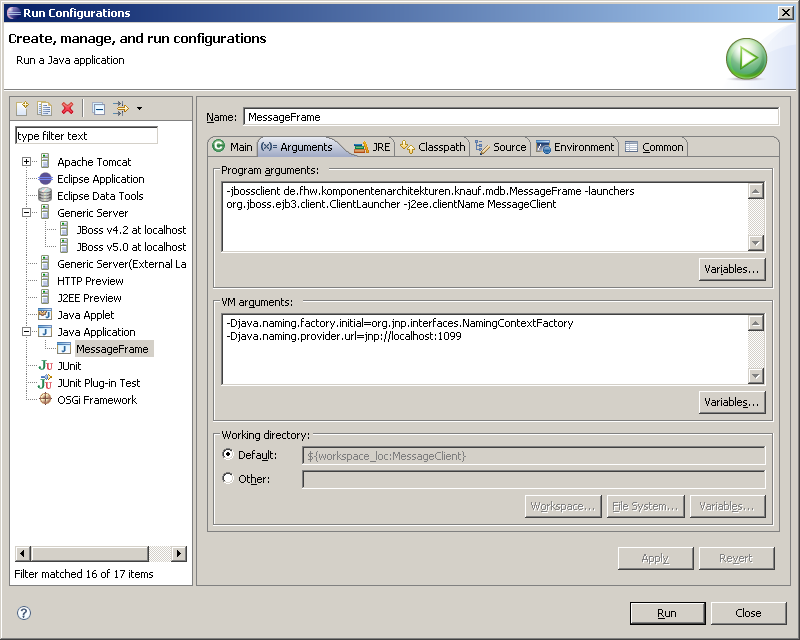Select the JUnit Plug-in Test label
This screenshot has height=640, width=800.
pos(98,383)
